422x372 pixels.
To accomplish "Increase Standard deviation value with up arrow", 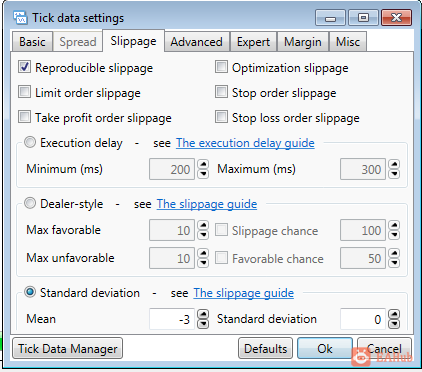I will click(394, 314).
